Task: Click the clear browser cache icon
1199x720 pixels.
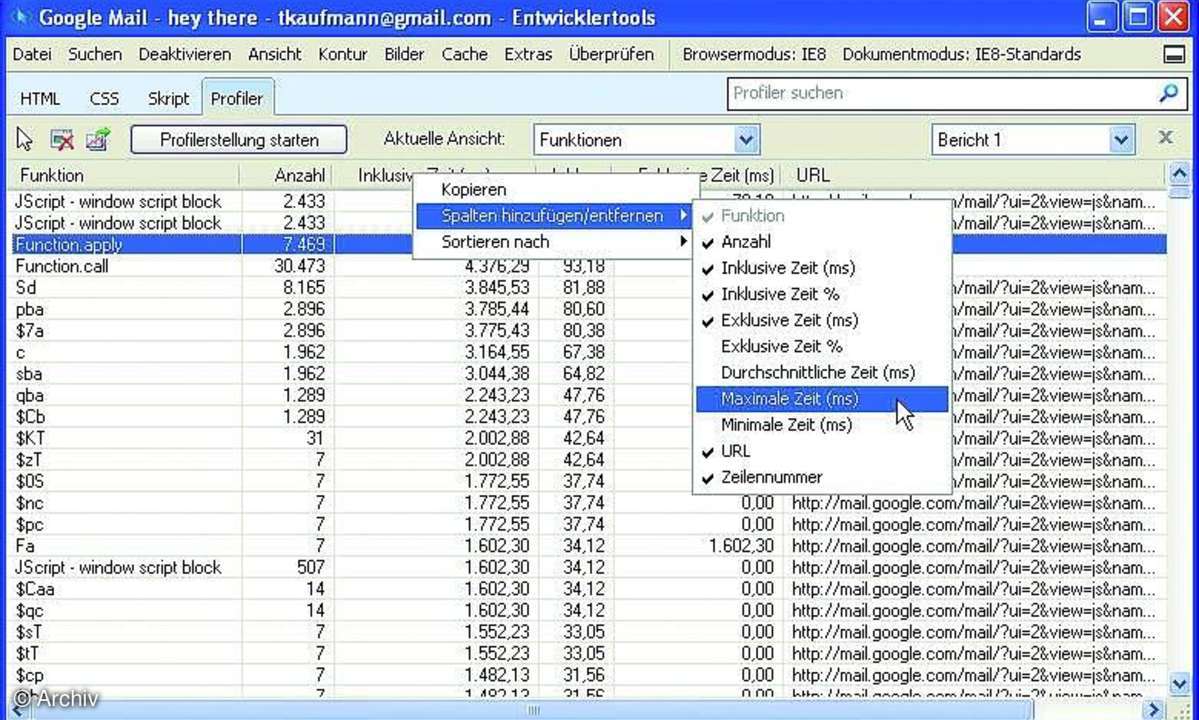Action: coord(62,139)
